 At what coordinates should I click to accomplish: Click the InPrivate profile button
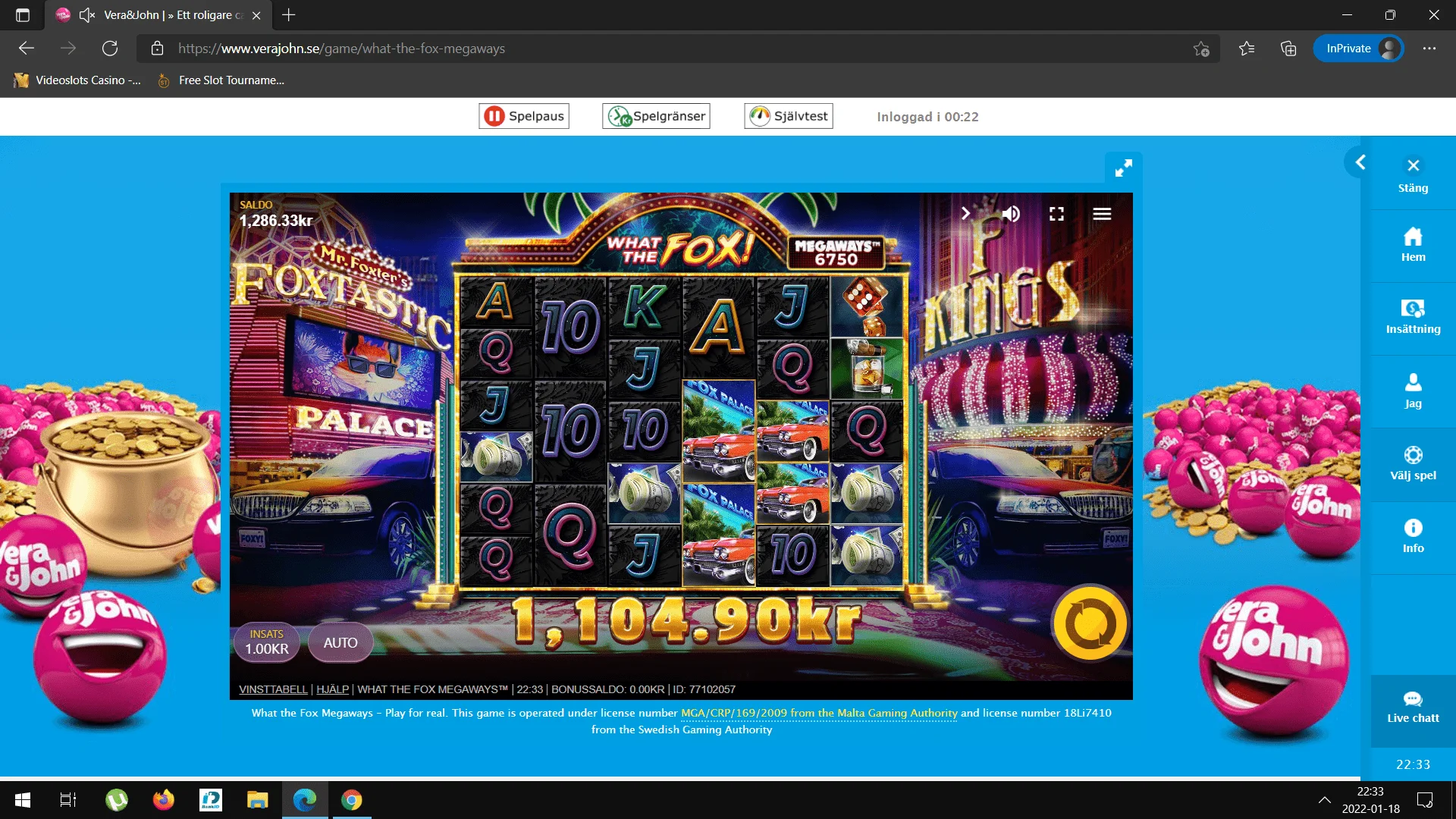pos(1358,49)
